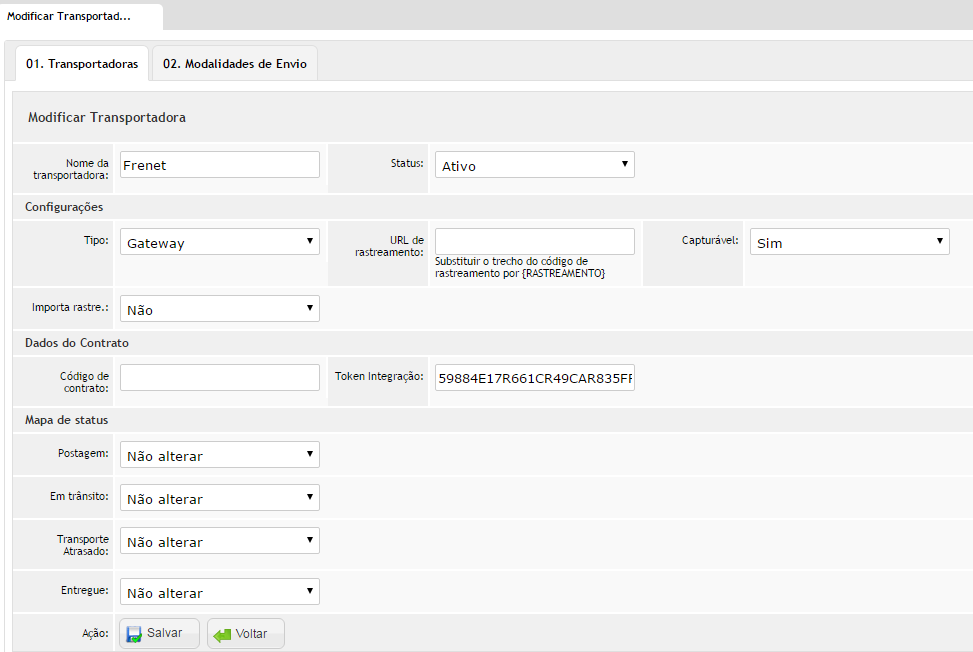
Task: Click the Salvar disk icon
Action: 134,634
